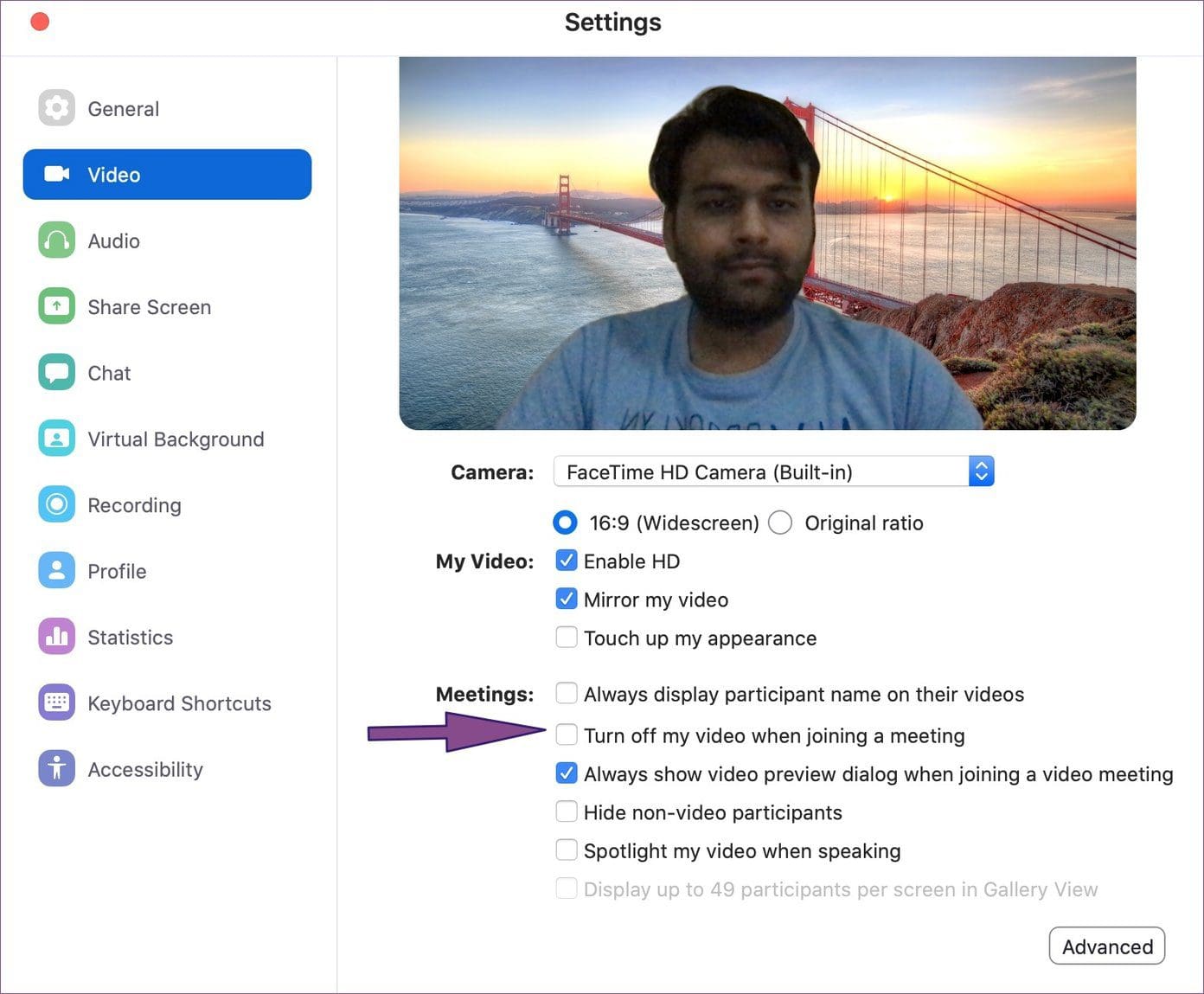Select Original ratio radio button

780,523
